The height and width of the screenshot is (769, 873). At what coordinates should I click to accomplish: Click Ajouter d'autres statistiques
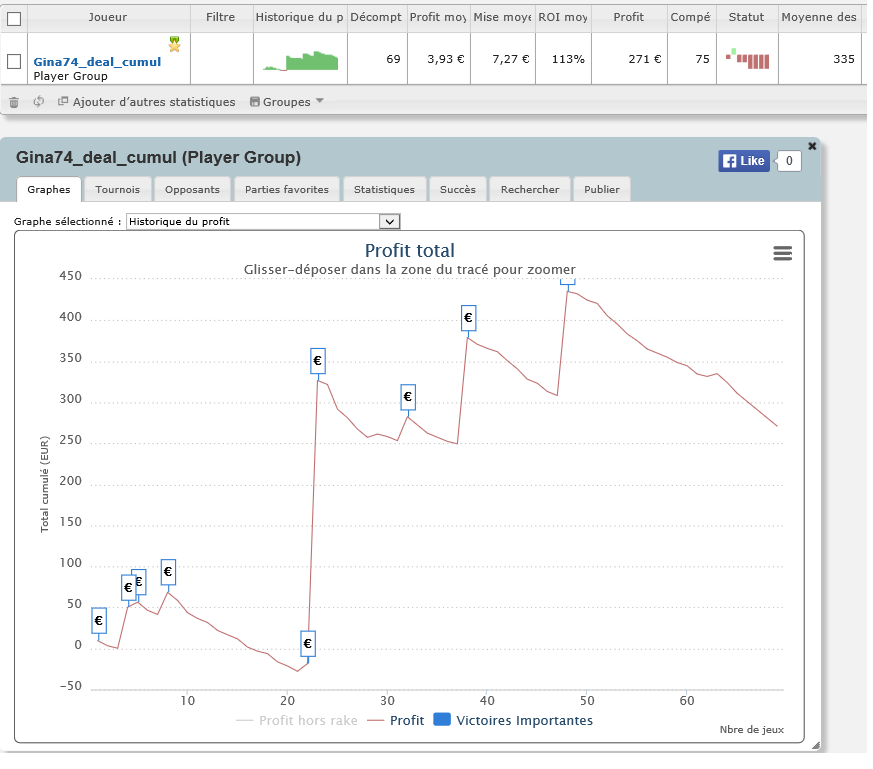click(147, 102)
